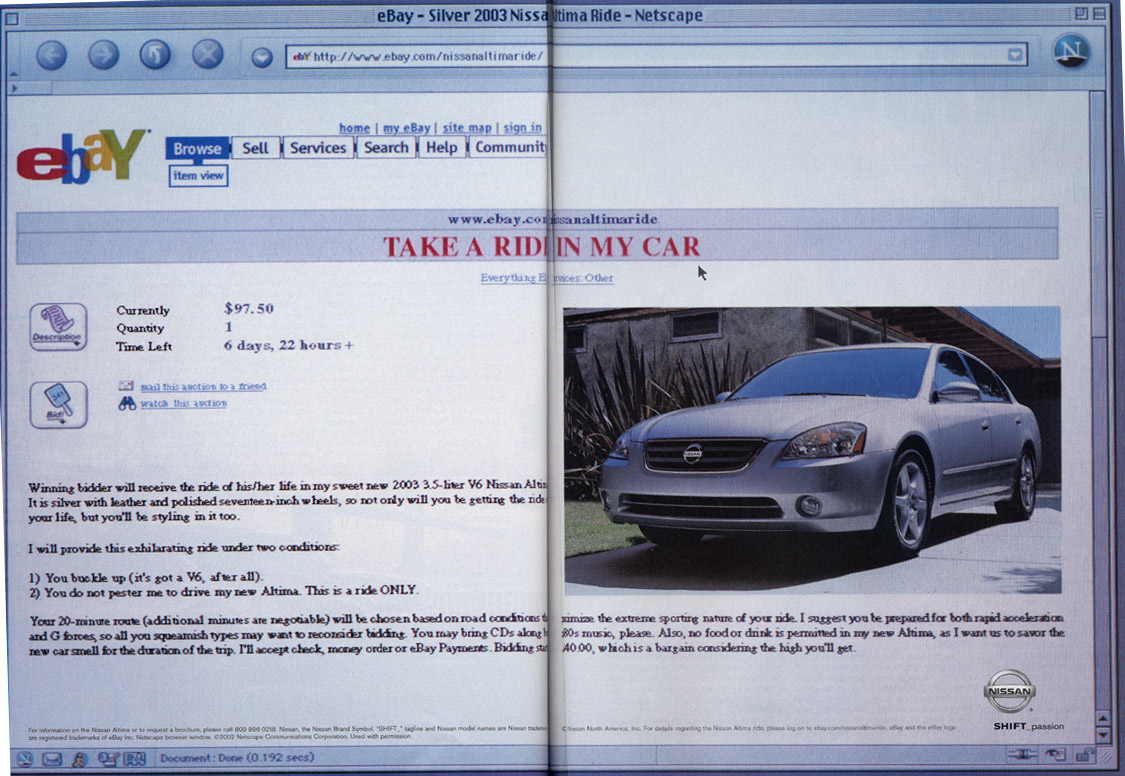Open Address Book icon in the status bar
Viewport: 1125px width, 776px height.
click(135, 759)
